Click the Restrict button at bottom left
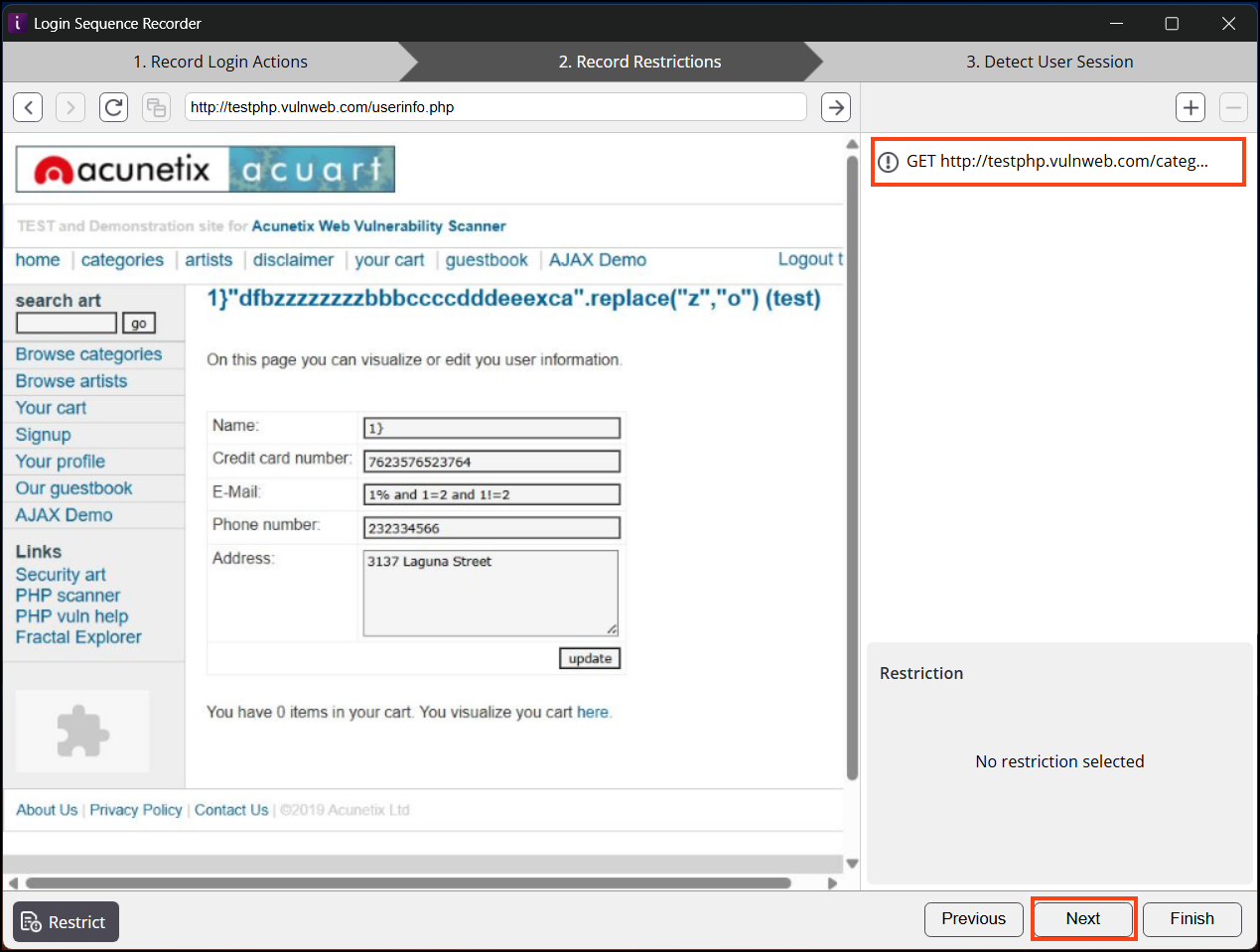 pyautogui.click(x=66, y=921)
